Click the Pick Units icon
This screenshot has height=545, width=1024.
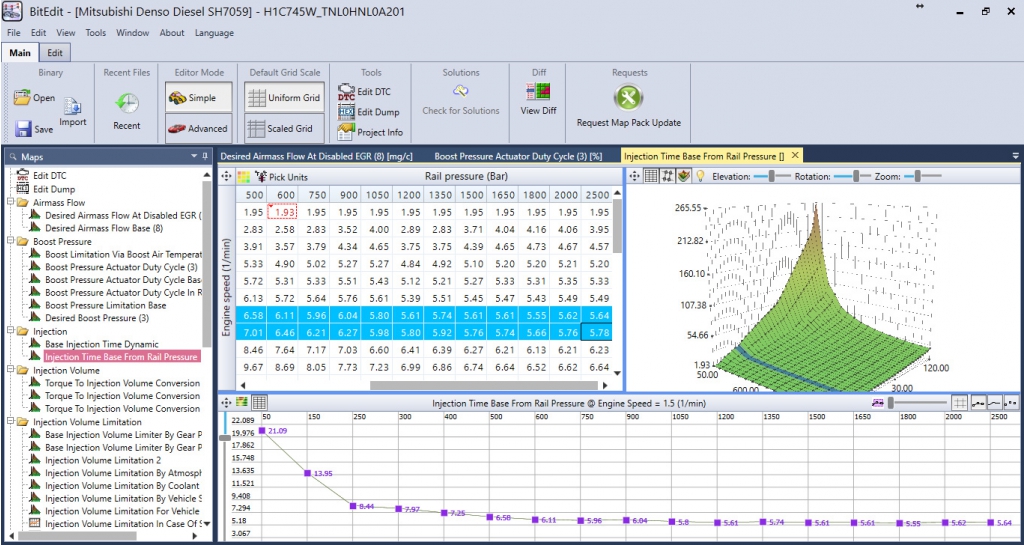(x=261, y=176)
